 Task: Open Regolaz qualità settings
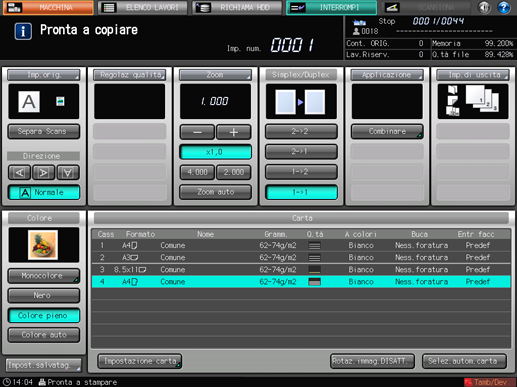[x=130, y=75]
